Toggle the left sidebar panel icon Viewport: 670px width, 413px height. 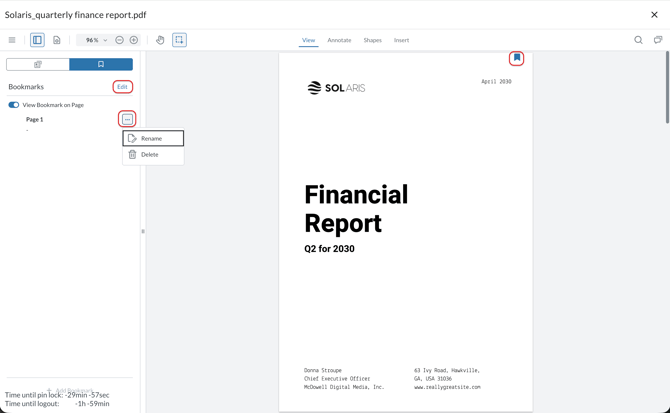tap(37, 40)
